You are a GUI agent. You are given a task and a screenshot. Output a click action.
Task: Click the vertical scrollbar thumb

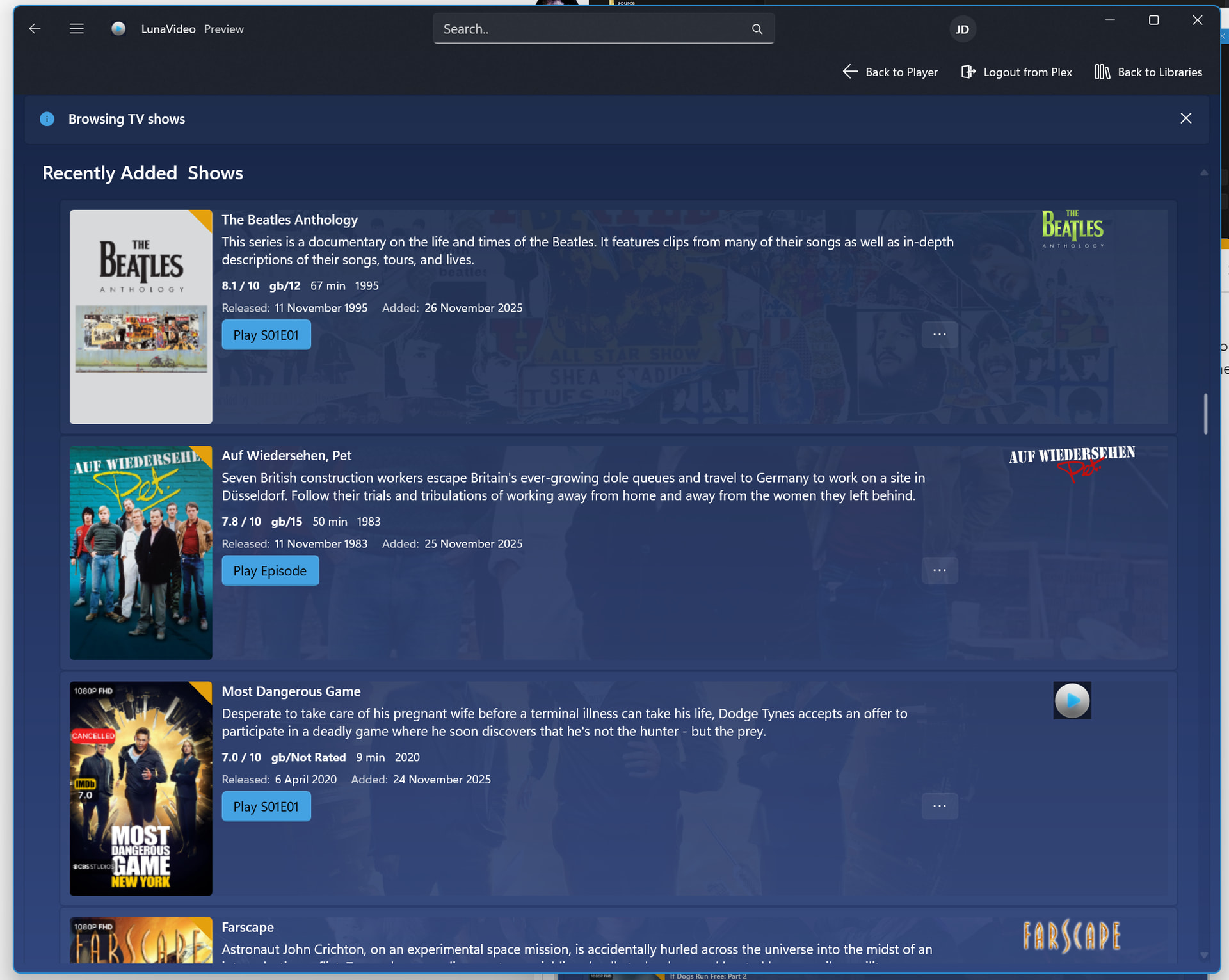[x=1205, y=414]
